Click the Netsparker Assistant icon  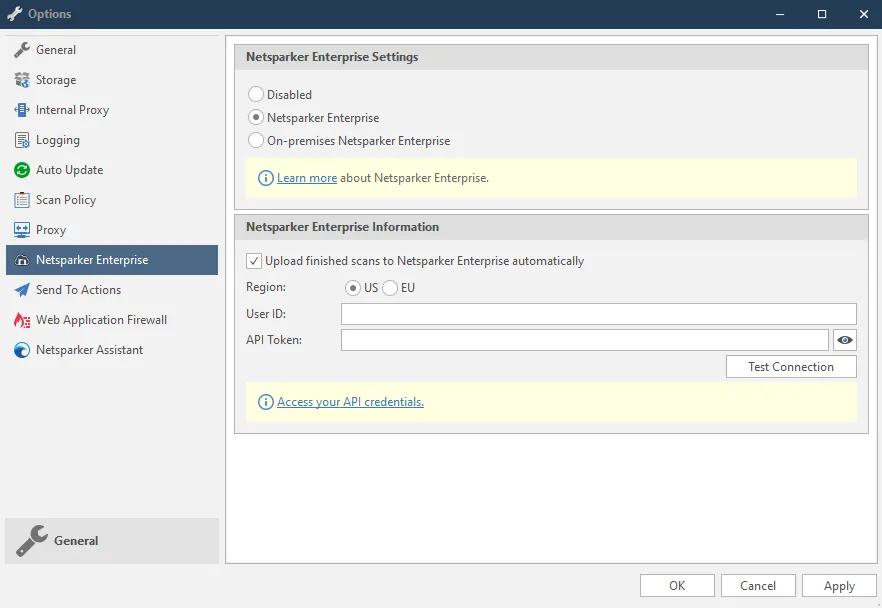(22, 350)
